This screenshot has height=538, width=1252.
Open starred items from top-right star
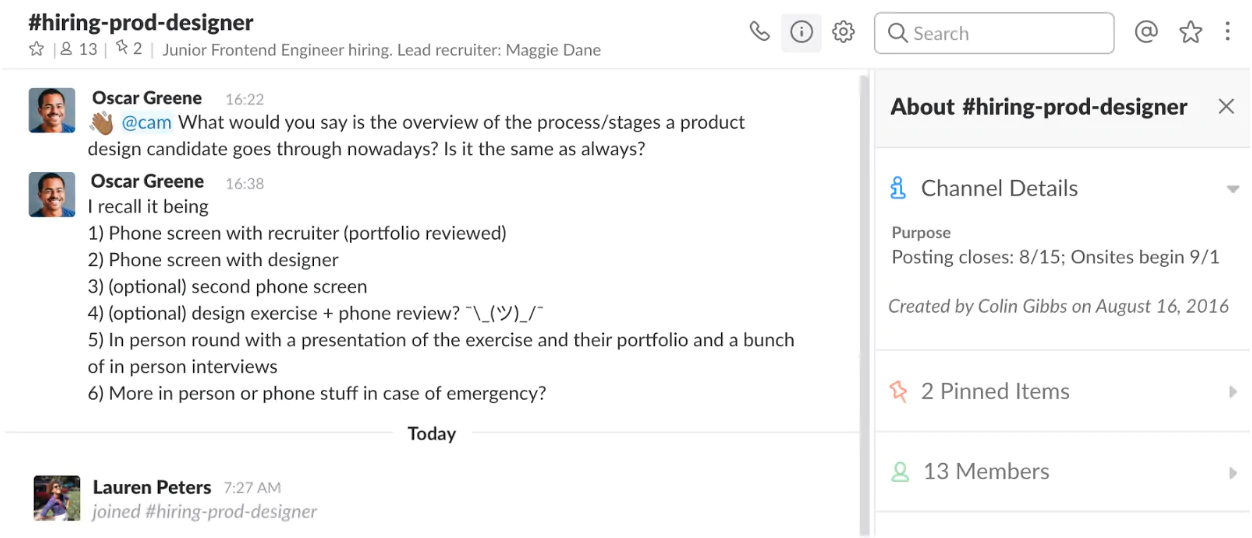1190,33
